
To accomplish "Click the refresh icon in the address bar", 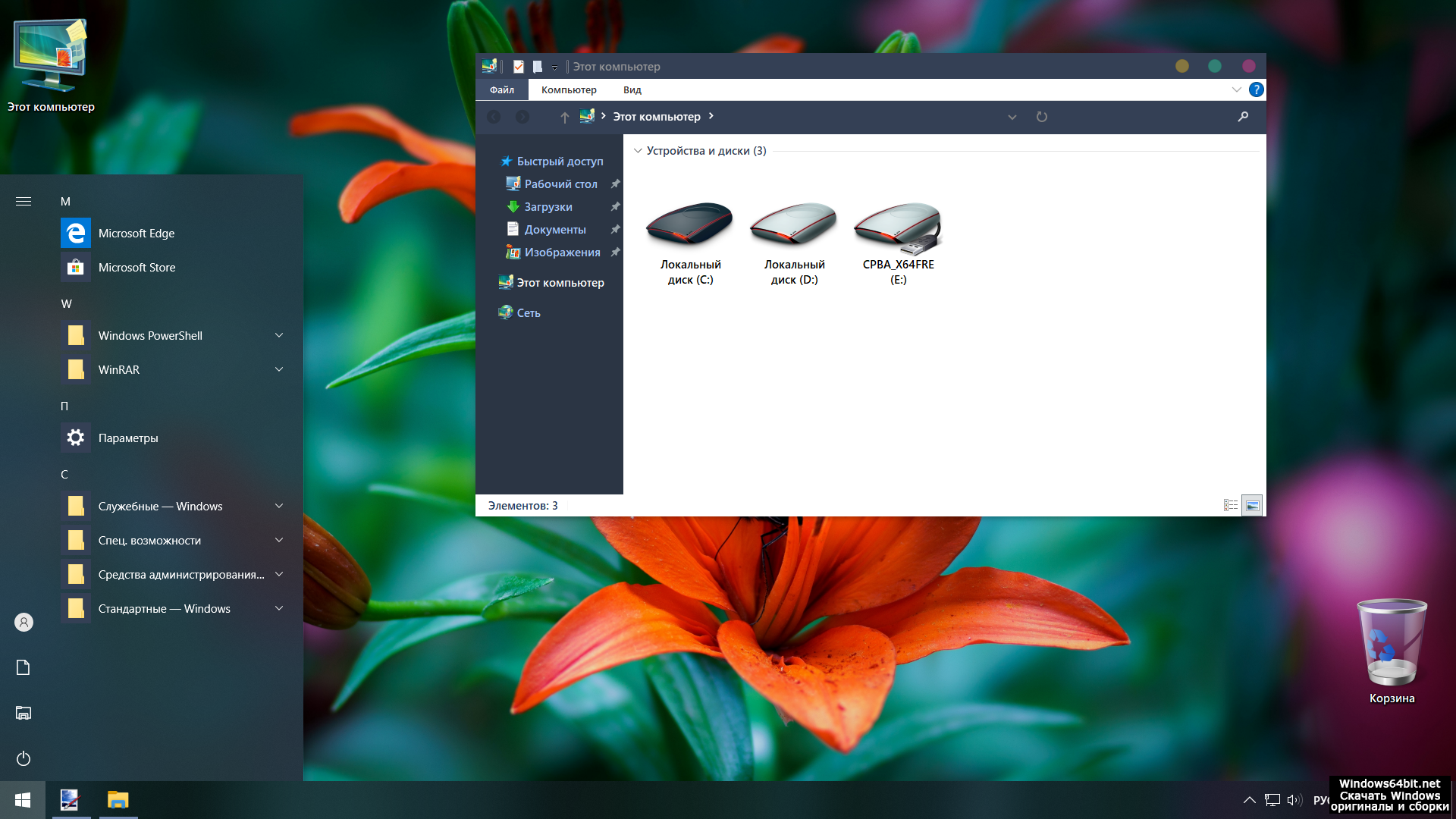I will coord(1042,117).
